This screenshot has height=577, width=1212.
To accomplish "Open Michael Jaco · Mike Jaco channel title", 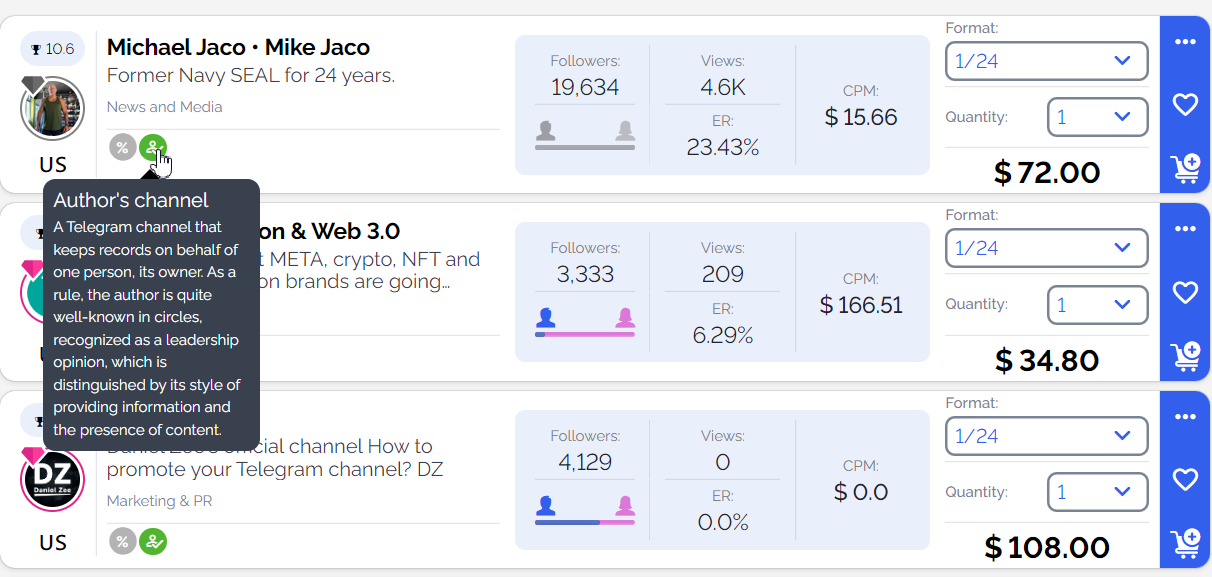I will coord(238,47).
